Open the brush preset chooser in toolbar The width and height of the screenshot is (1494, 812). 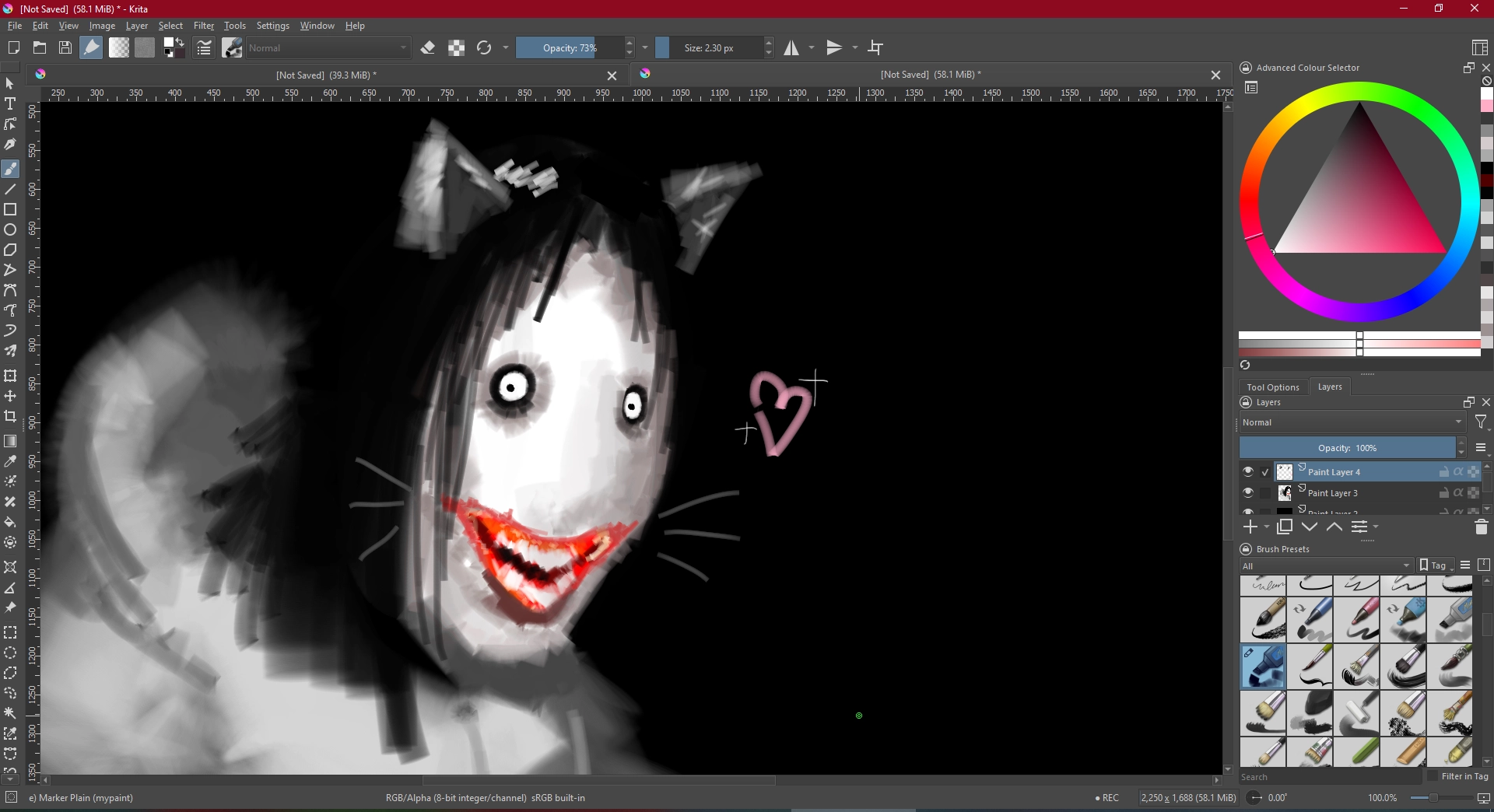(232, 48)
